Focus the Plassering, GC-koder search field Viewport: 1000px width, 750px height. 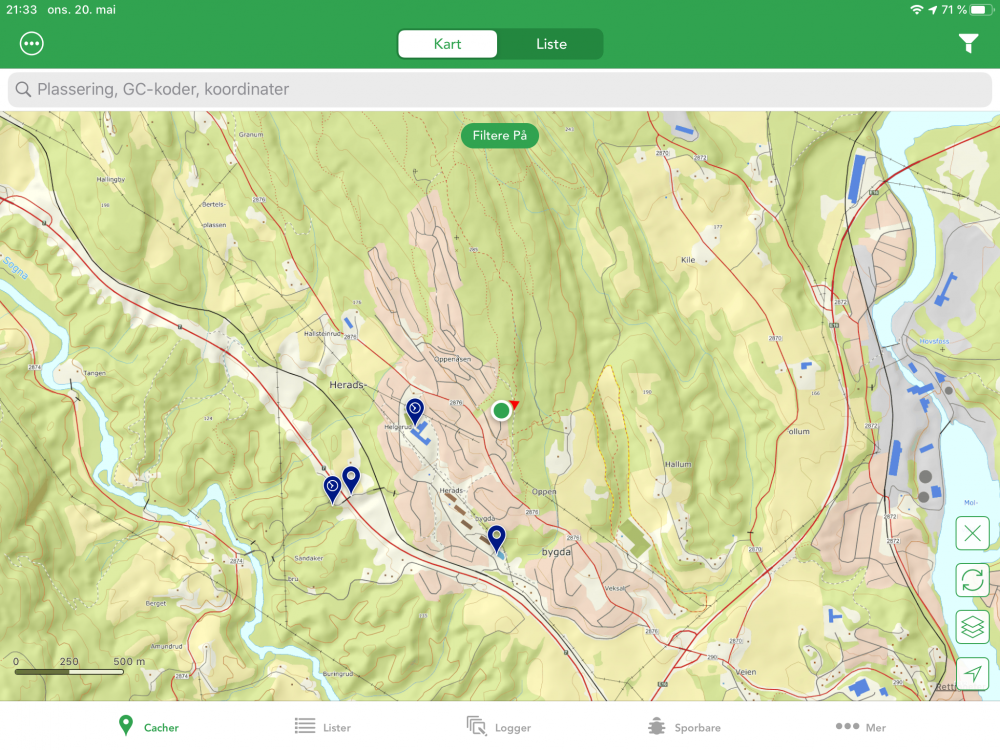(499, 89)
